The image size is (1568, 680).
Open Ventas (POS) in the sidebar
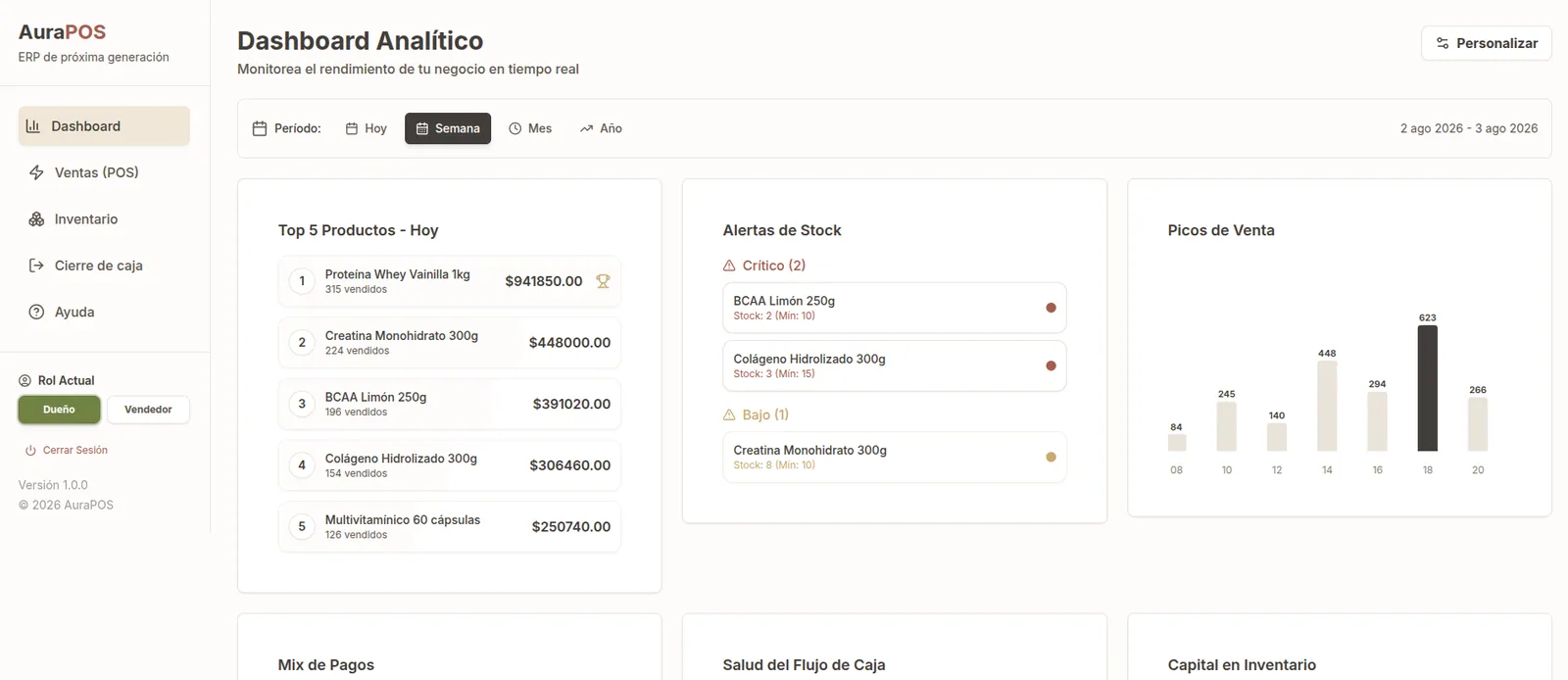104,172
